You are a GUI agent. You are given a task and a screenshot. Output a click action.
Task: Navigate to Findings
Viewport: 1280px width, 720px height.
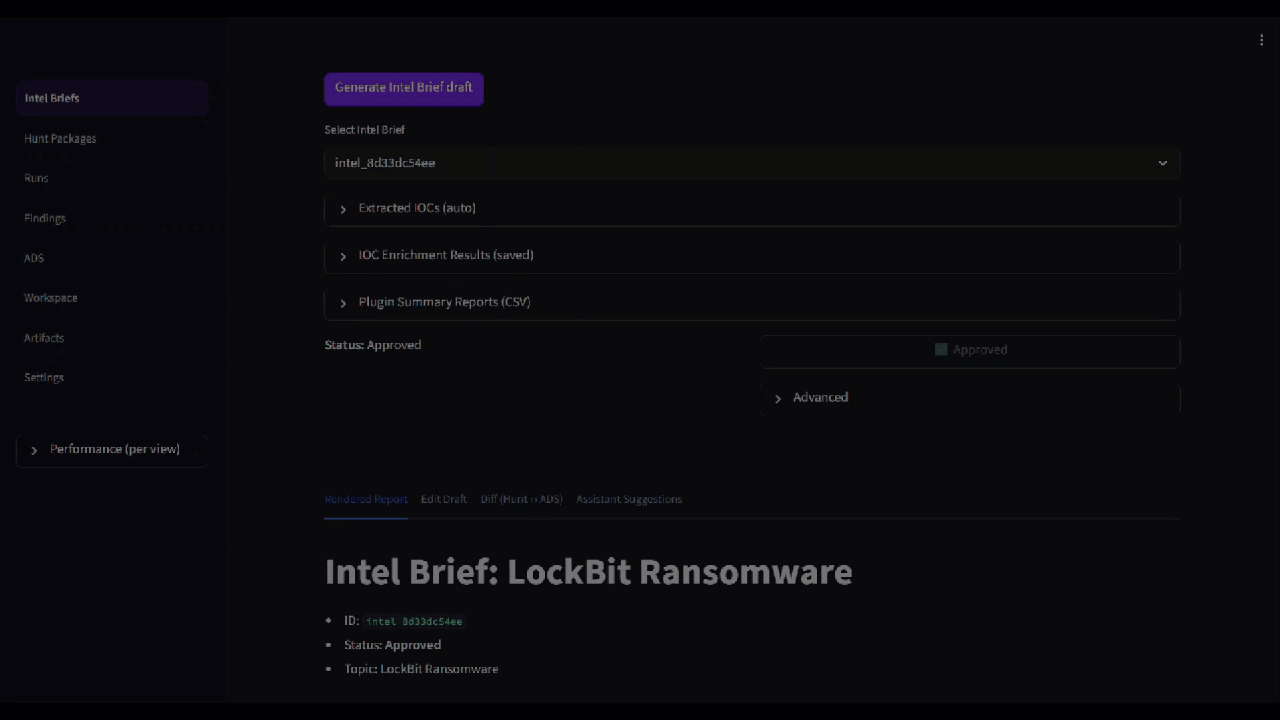click(x=112, y=218)
